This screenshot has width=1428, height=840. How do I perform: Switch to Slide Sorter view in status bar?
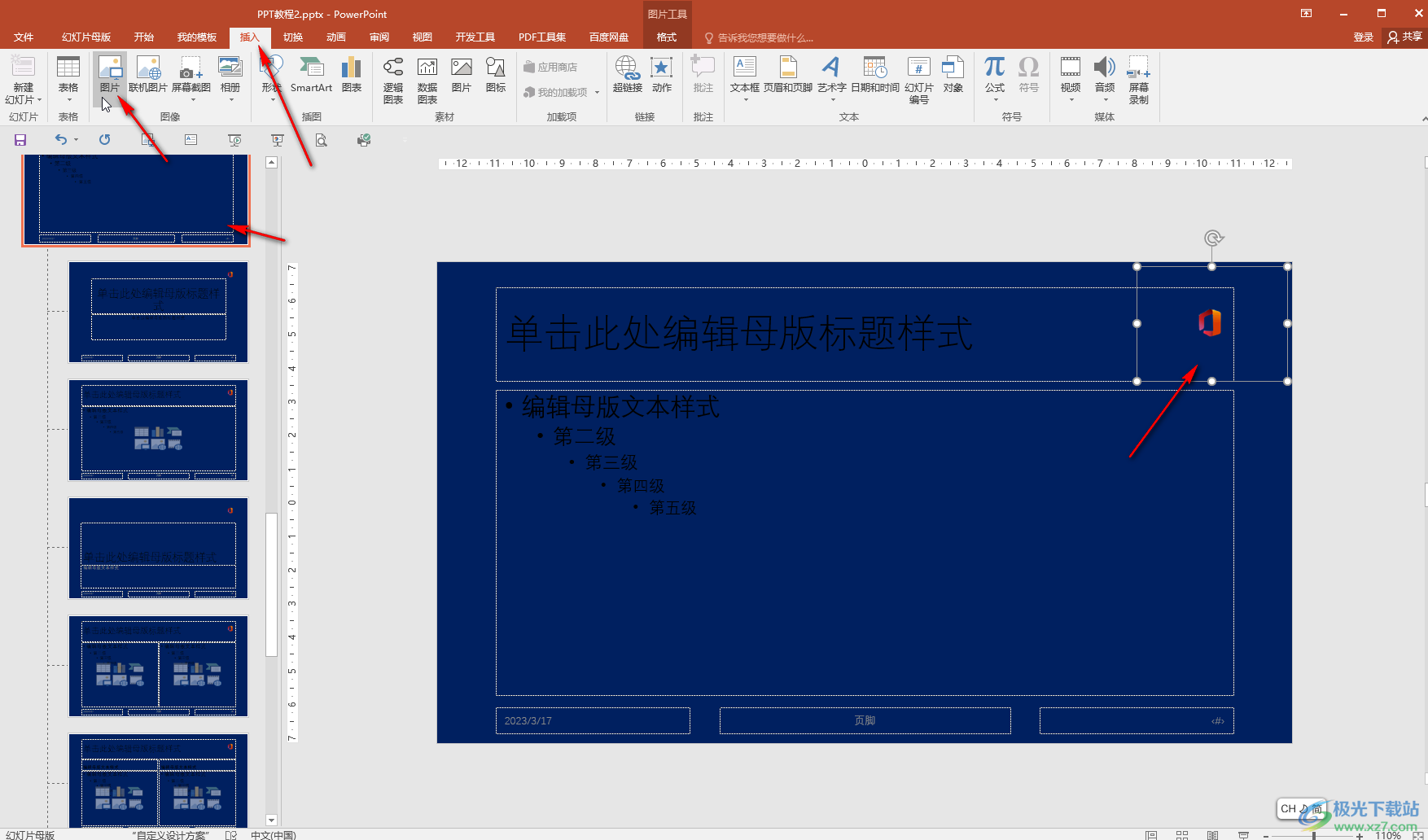coord(1182,834)
